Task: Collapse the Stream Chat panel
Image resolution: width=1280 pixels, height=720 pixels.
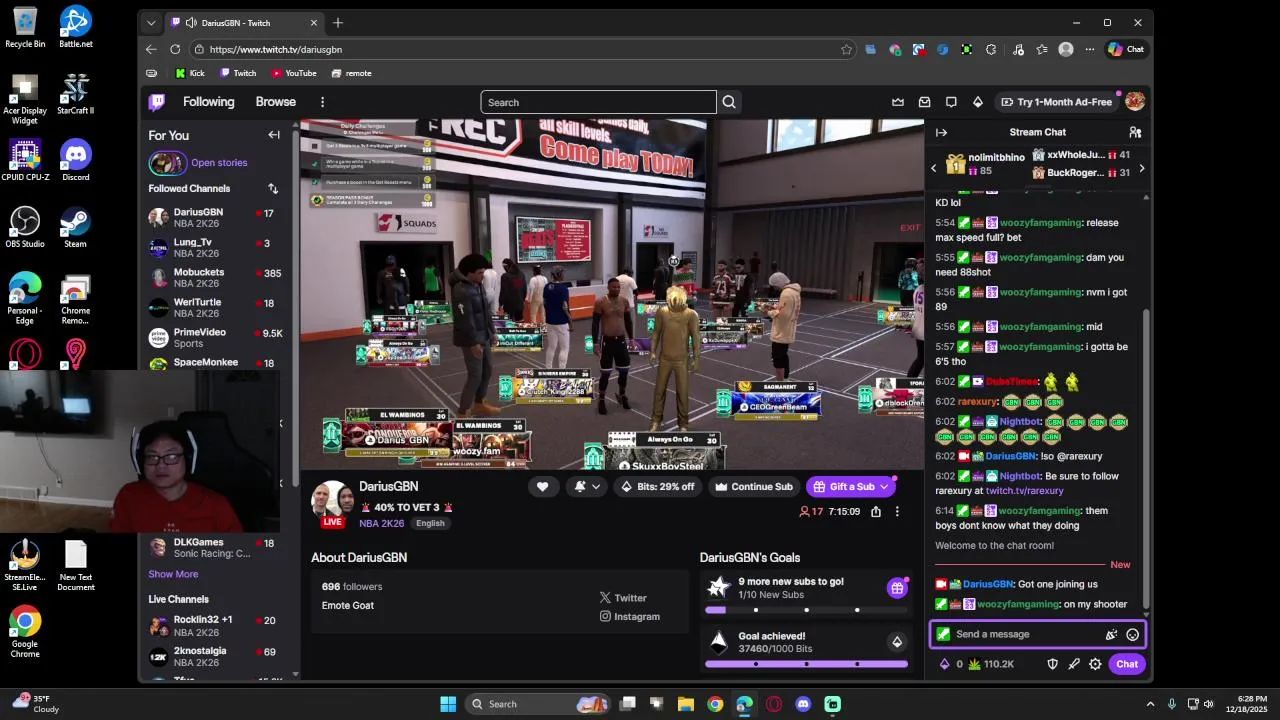Action: click(941, 132)
